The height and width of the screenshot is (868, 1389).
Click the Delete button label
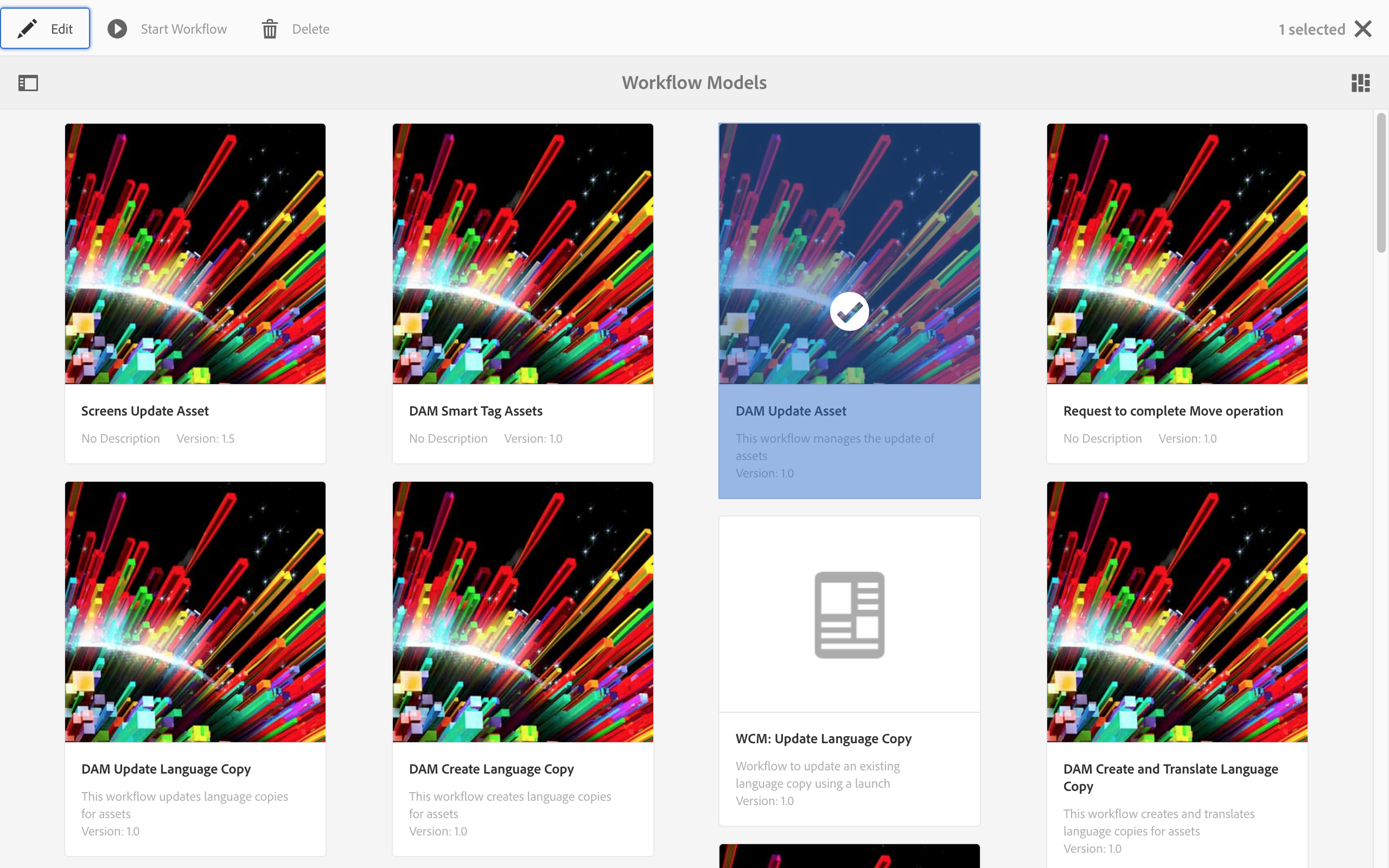[x=310, y=29]
